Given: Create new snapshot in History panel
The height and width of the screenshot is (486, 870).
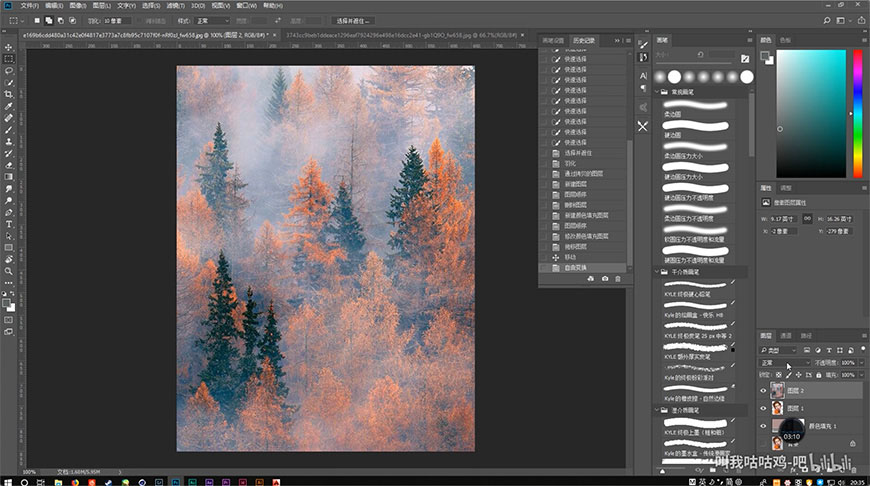Looking at the screenshot, I should [605, 278].
